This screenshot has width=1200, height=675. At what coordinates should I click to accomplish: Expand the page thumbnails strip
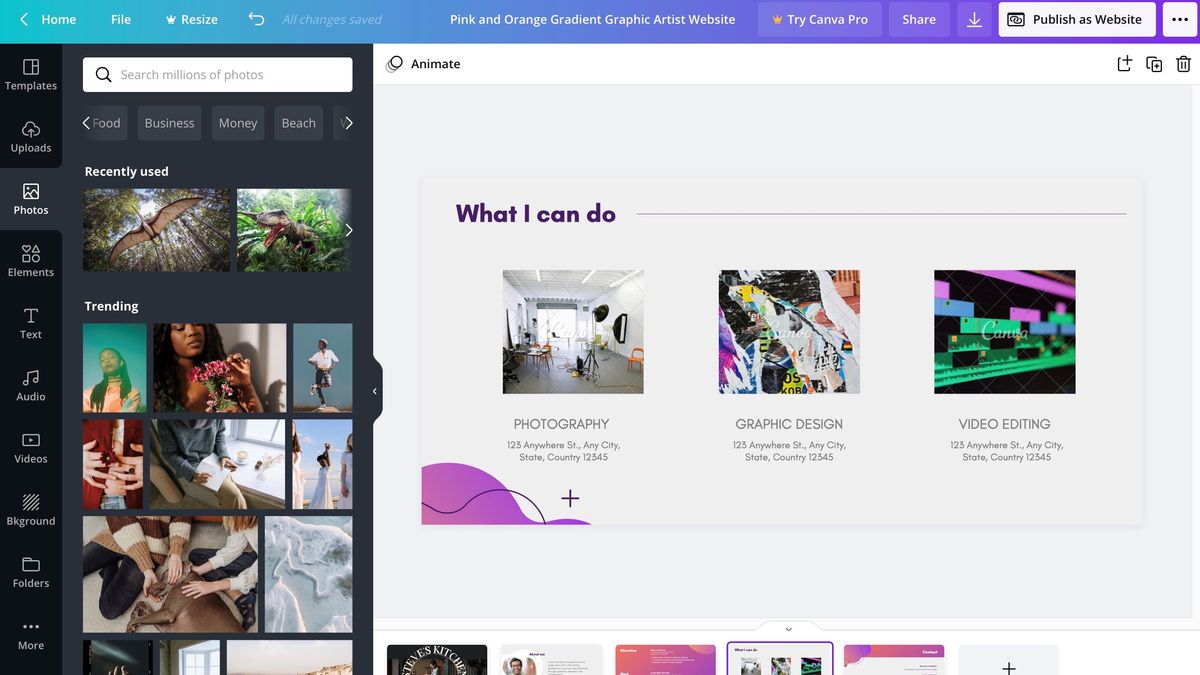tap(788, 628)
